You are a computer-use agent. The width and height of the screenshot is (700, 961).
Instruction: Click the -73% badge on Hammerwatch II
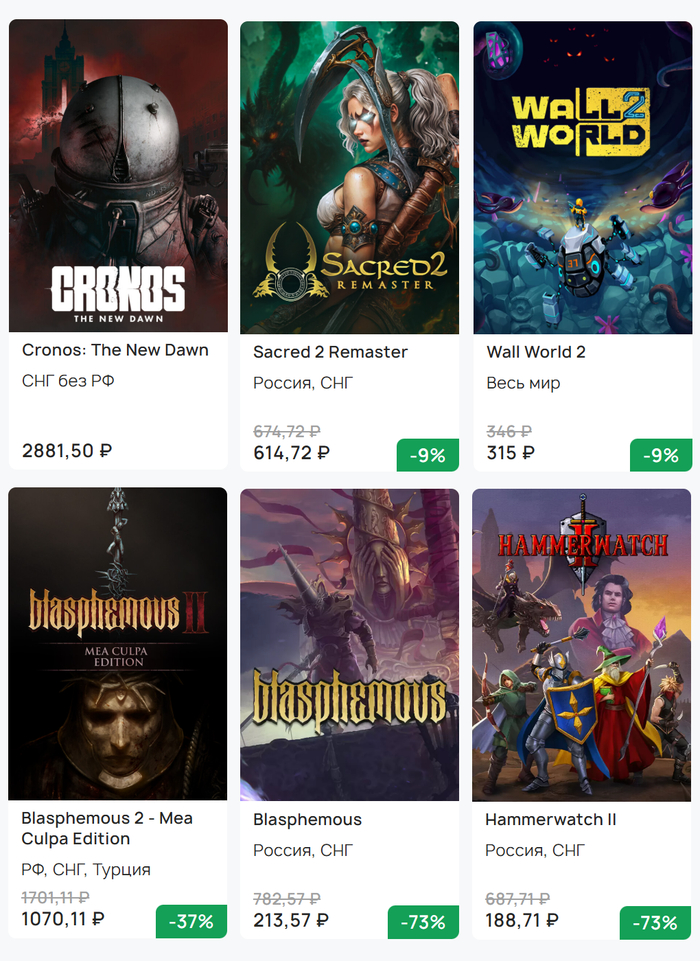coord(655,922)
